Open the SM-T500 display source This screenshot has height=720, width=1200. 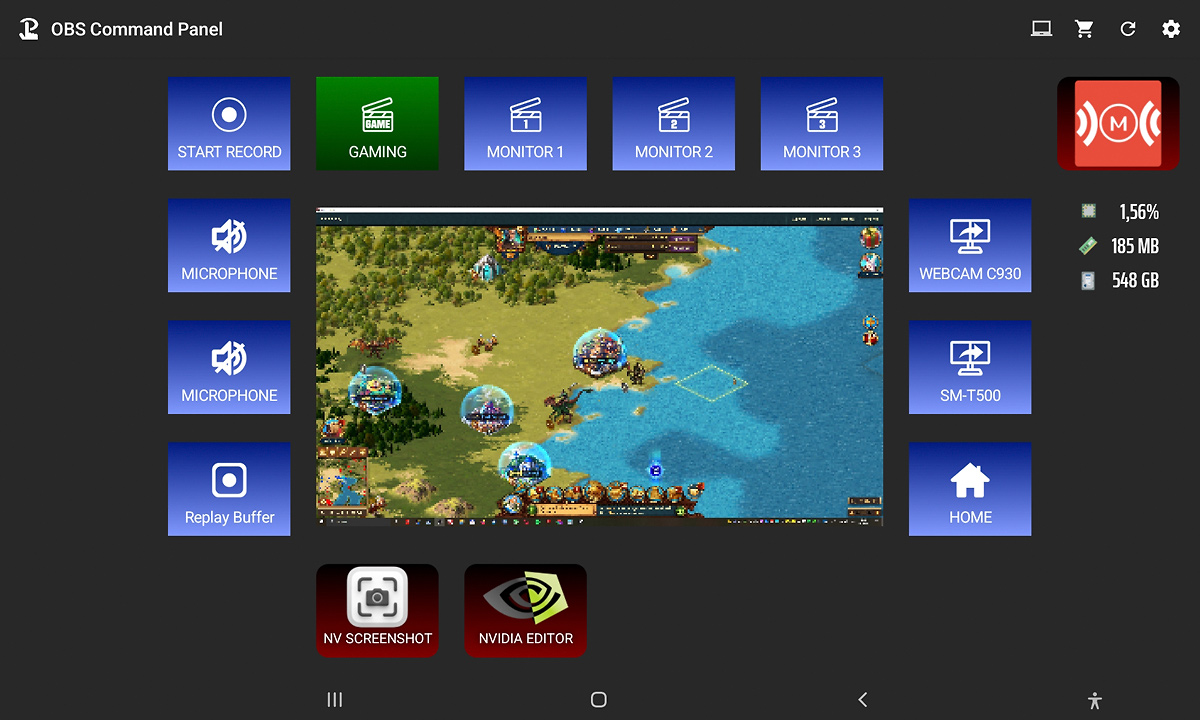pos(969,368)
